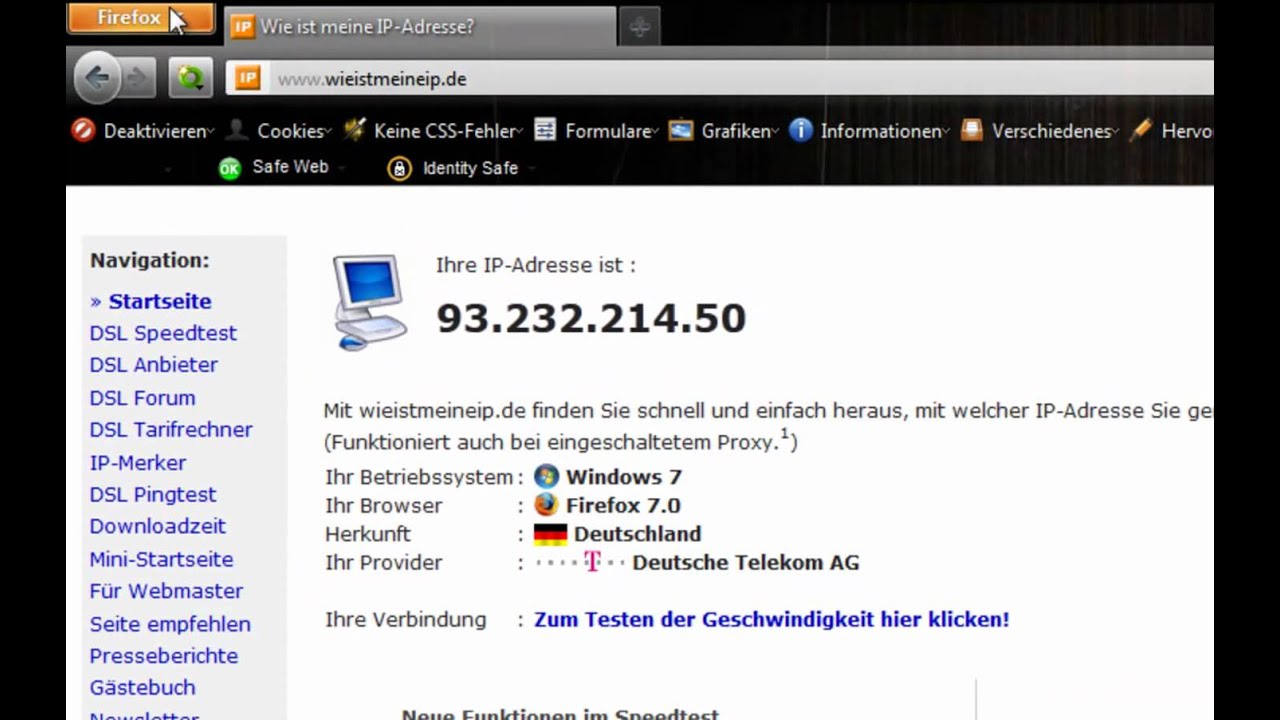
Task: Click the computer monitor image
Action: pos(370,301)
